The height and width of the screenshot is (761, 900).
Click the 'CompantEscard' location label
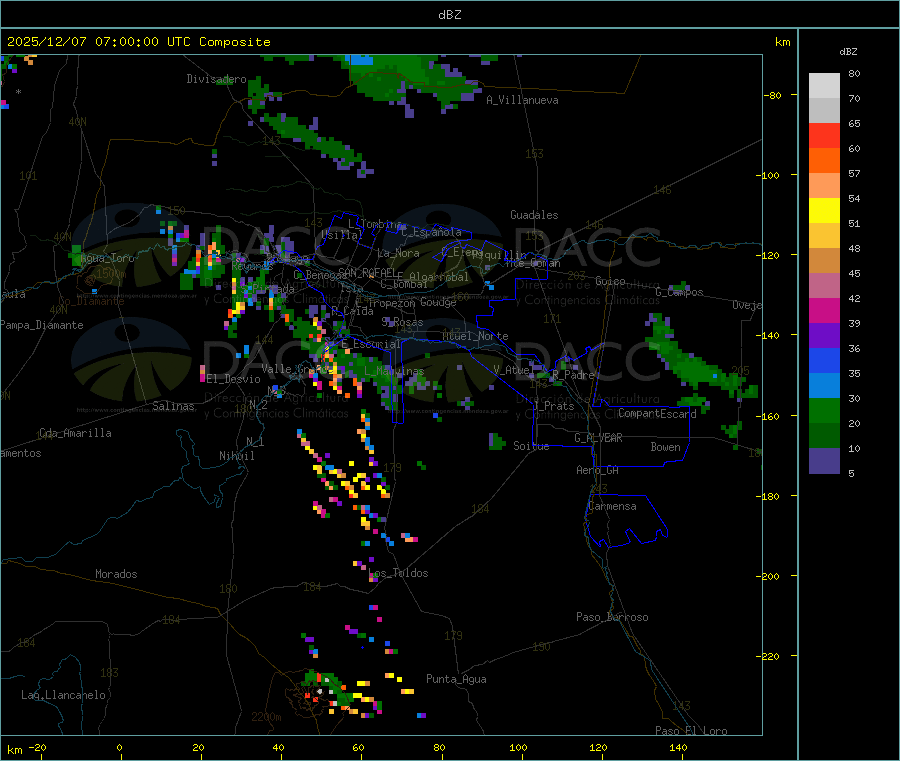pyautogui.click(x=657, y=414)
